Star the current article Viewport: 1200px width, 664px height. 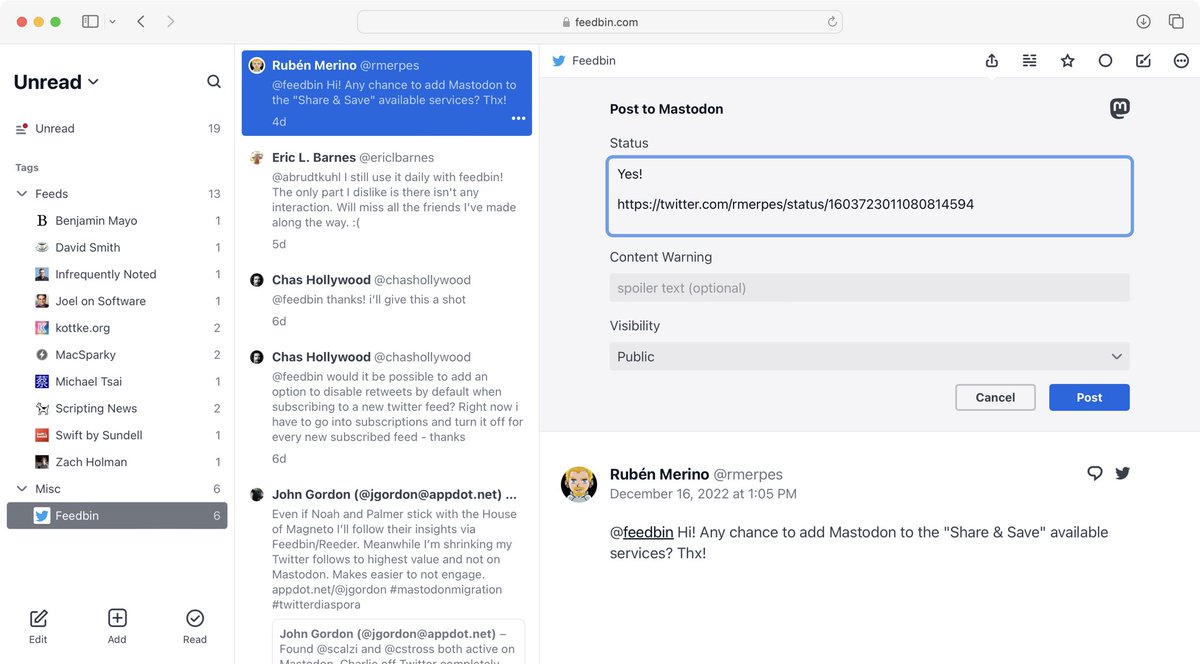point(1068,61)
